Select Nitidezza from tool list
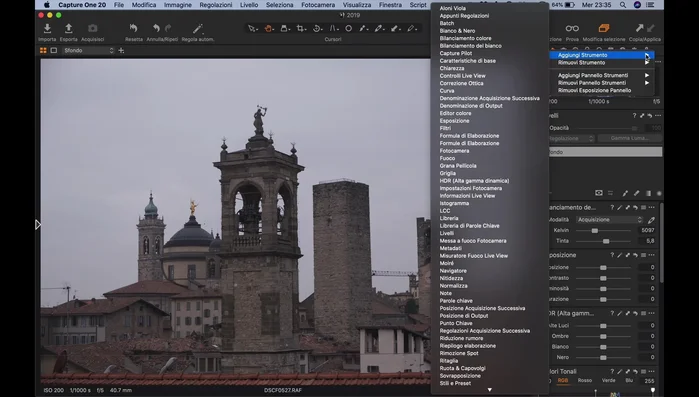The height and width of the screenshot is (397, 699). tap(451, 278)
